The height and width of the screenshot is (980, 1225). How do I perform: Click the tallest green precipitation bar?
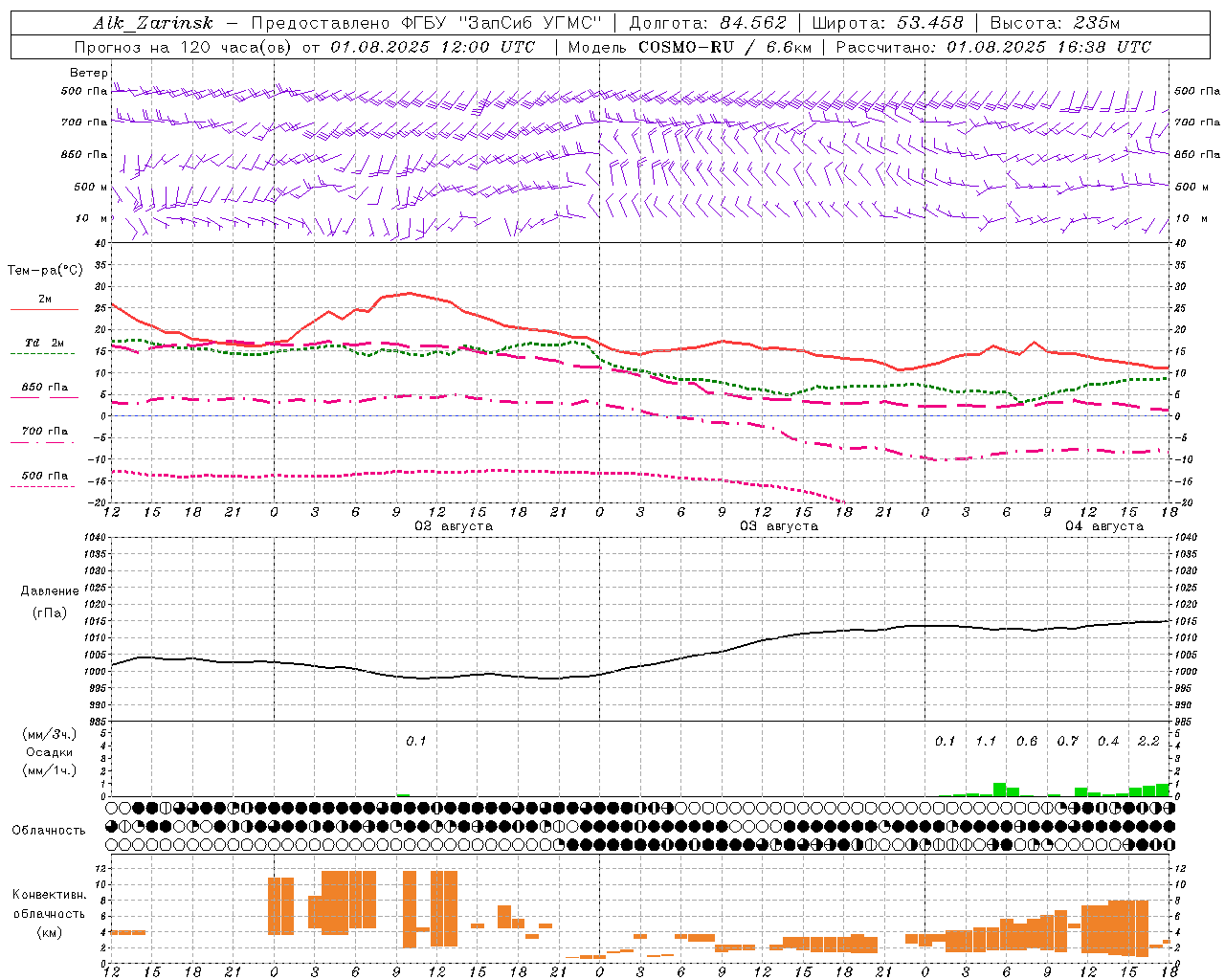(999, 790)
